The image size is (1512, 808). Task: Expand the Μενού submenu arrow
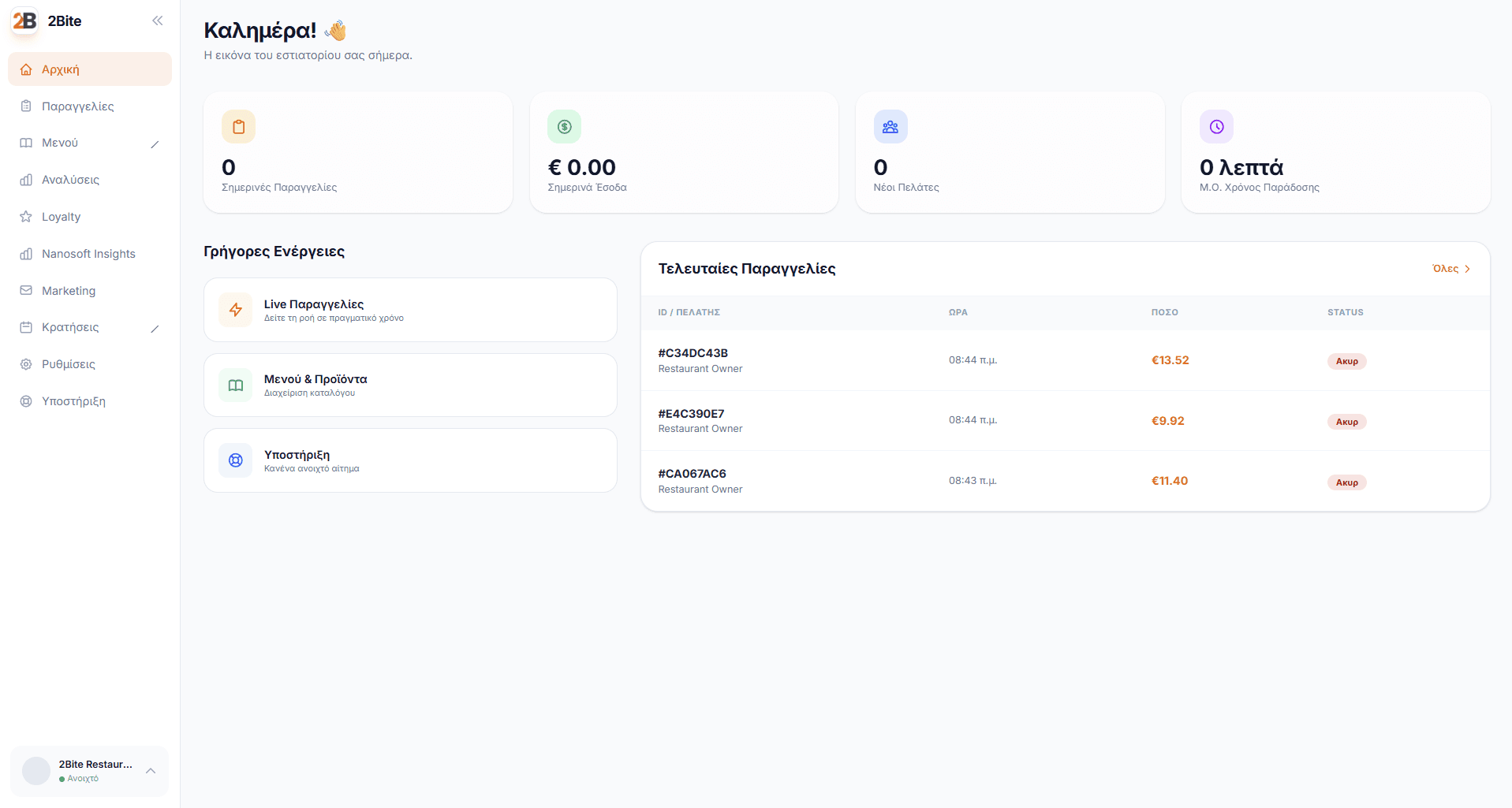[x=155, y=143]
